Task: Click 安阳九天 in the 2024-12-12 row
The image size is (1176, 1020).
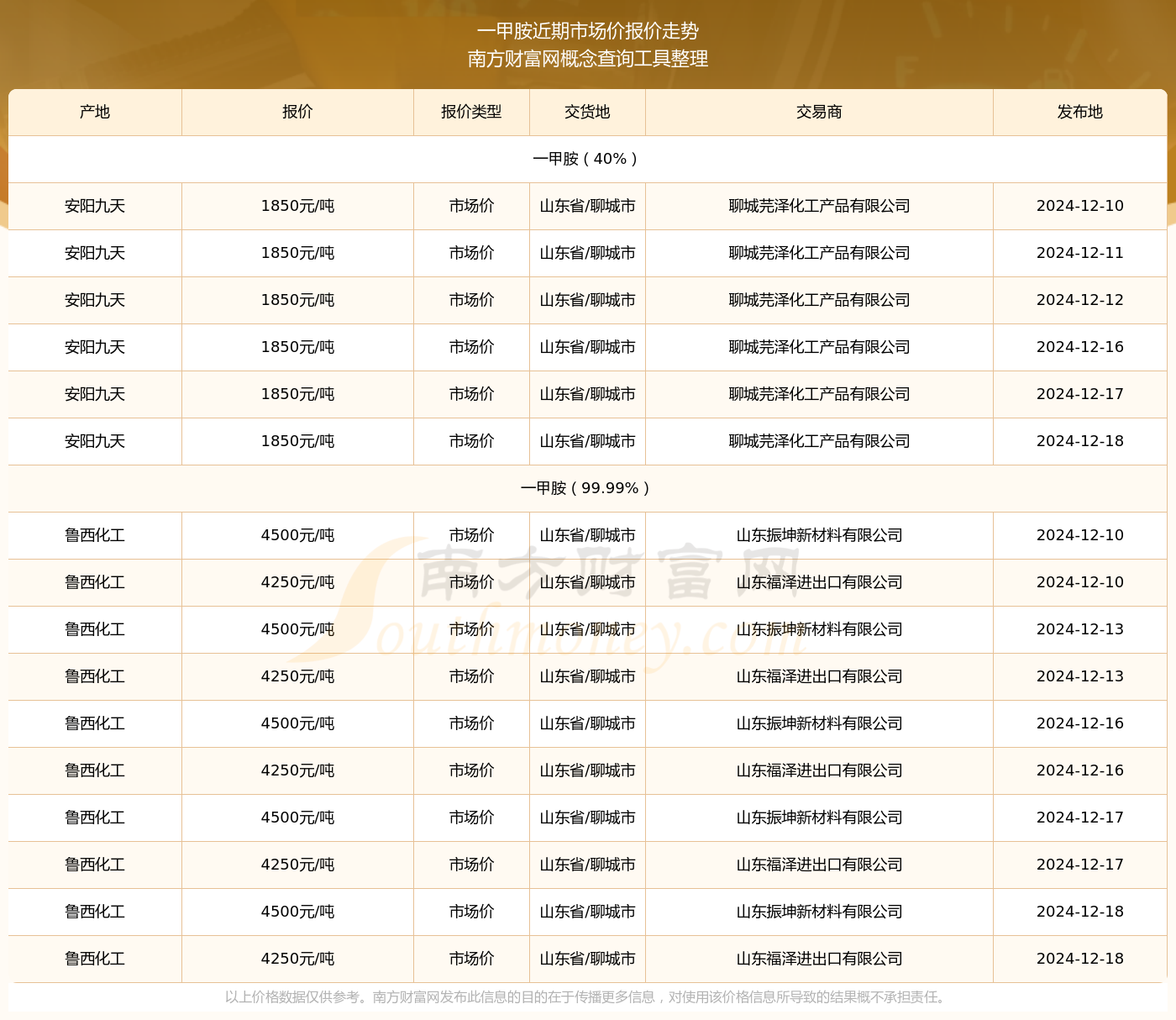Action: click(x=95, y=300)
